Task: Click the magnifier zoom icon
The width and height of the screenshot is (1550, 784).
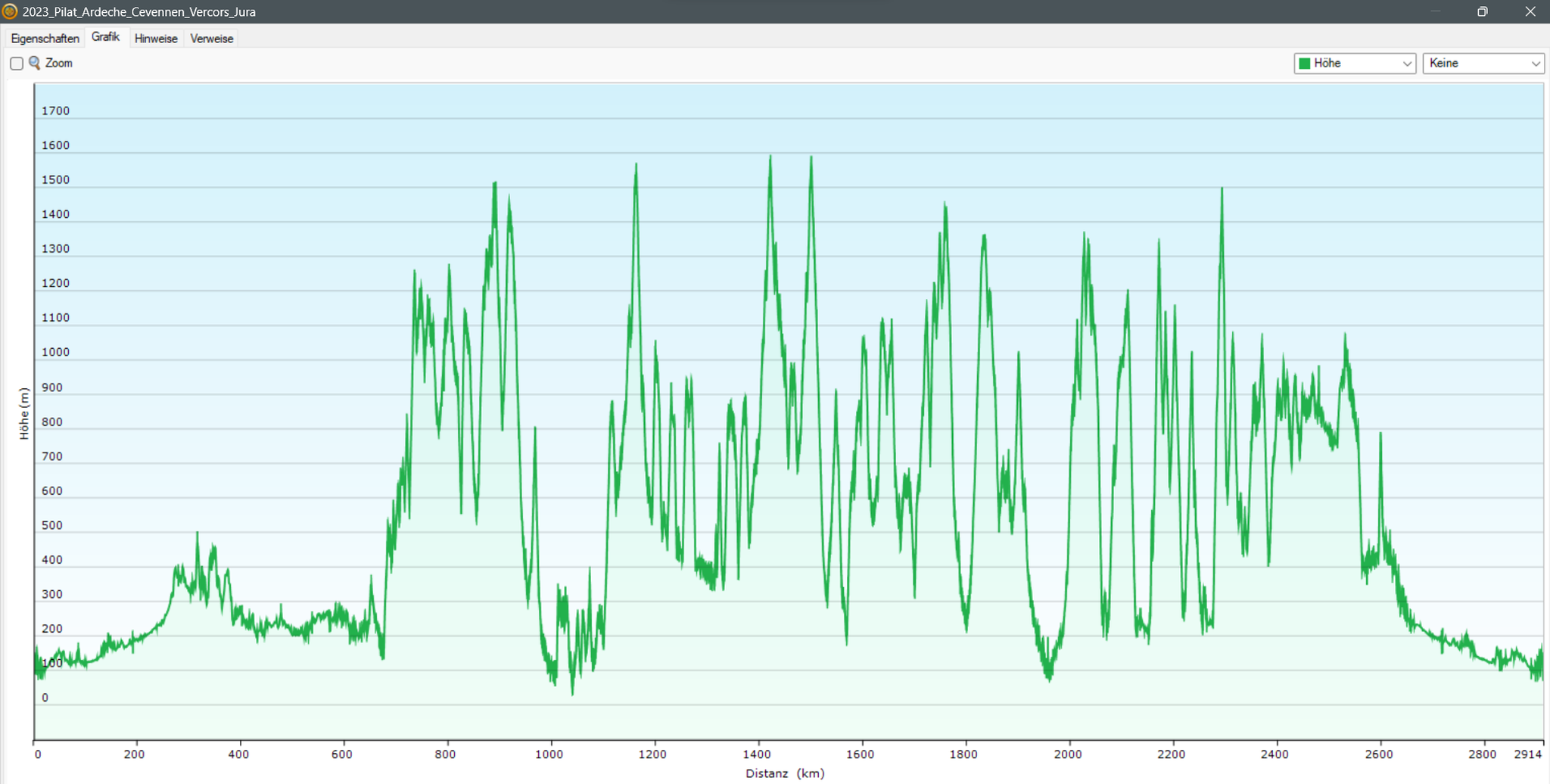Action: [34, 64]
